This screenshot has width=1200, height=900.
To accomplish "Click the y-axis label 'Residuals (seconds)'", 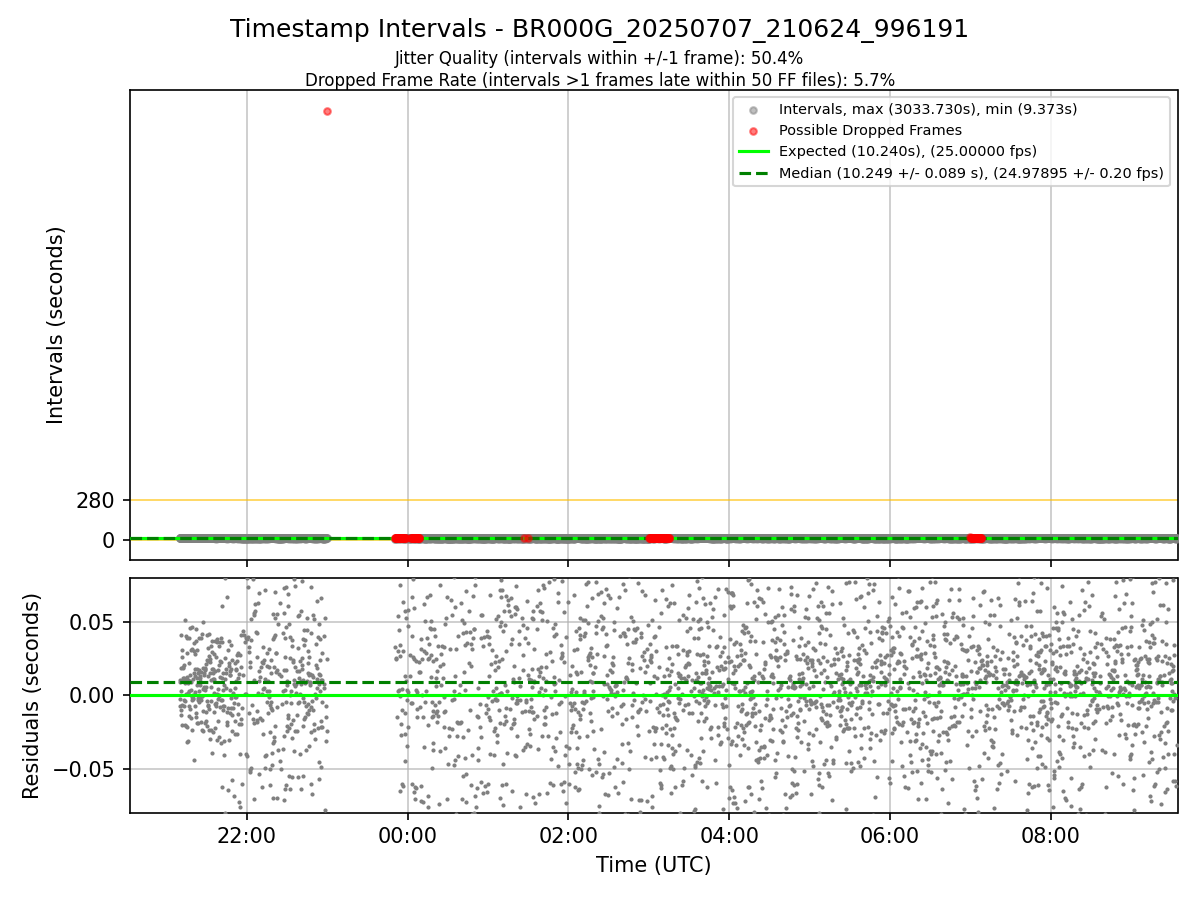I will (32, 696).
